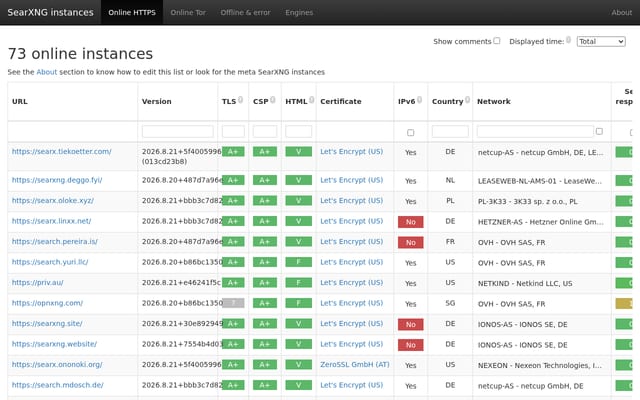
Task: Click the gray TLS ? badge for opnxng.com
Action: [233, 303]
